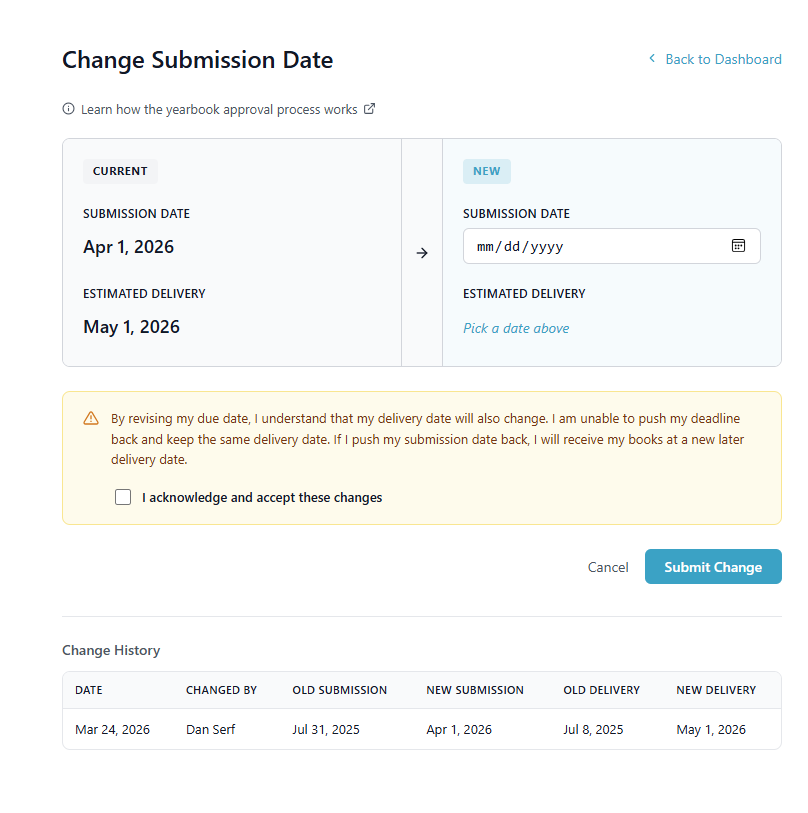This screenshot has height=813, width=808.
Task: Click the 'I acknowledge and accept these changes' label
Action: pyautogui.click(x=262, y=497)
